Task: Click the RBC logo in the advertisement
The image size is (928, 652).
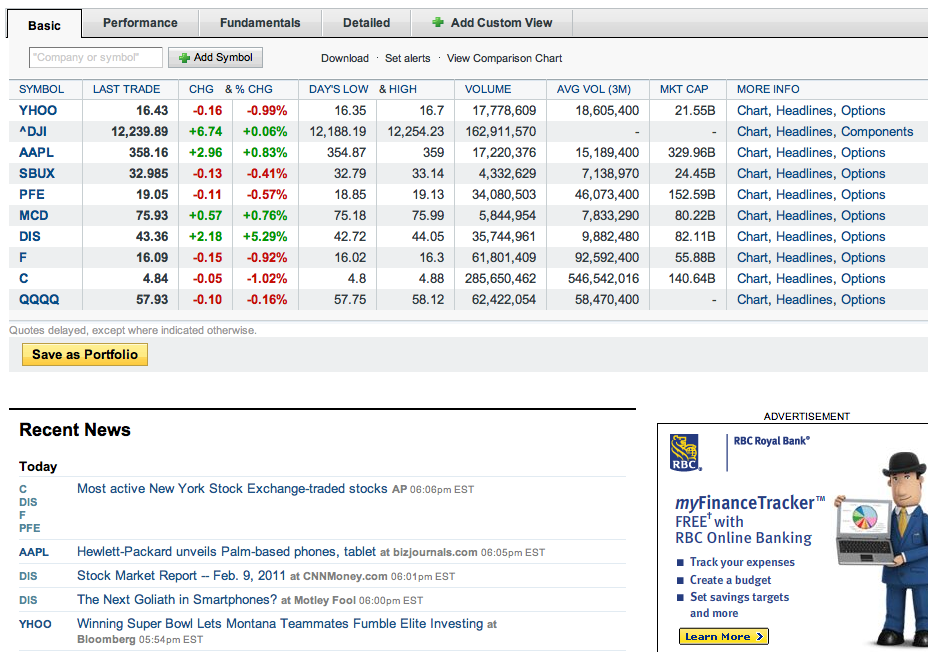Action: point(685,453)
